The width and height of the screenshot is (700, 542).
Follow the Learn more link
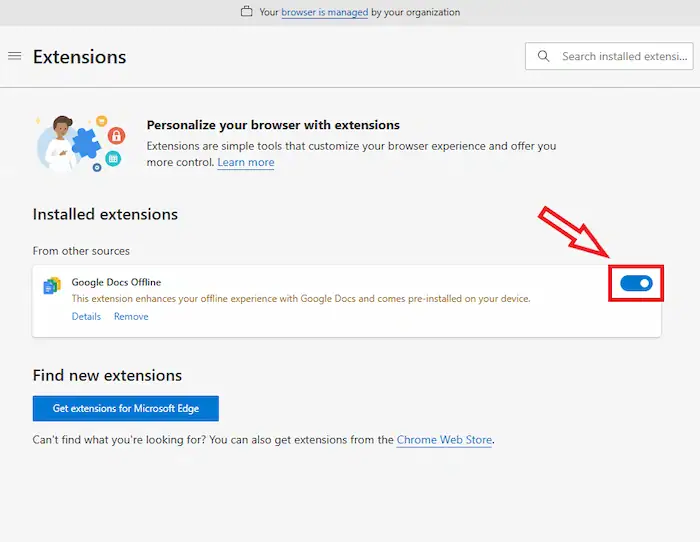[246, 162]
